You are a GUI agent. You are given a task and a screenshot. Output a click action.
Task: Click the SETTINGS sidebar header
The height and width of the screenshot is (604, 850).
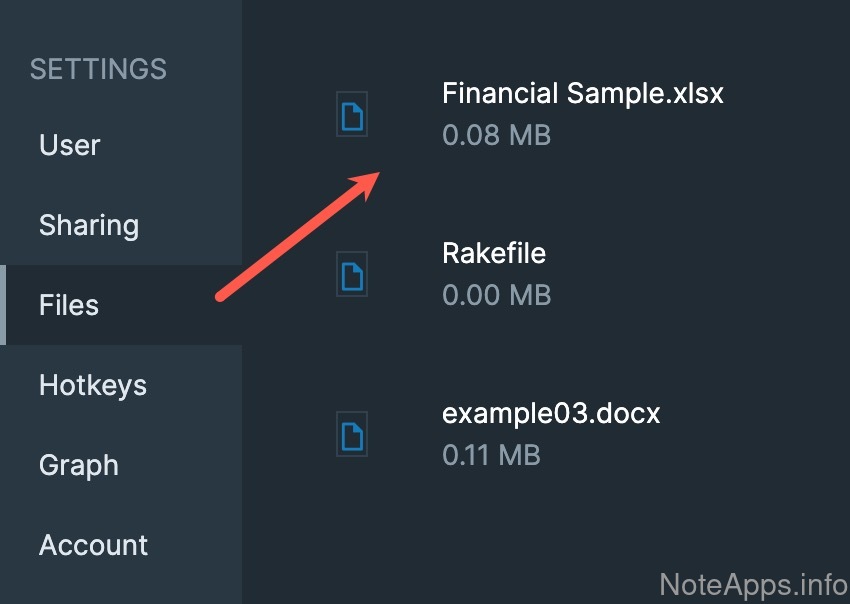point(98,69)
